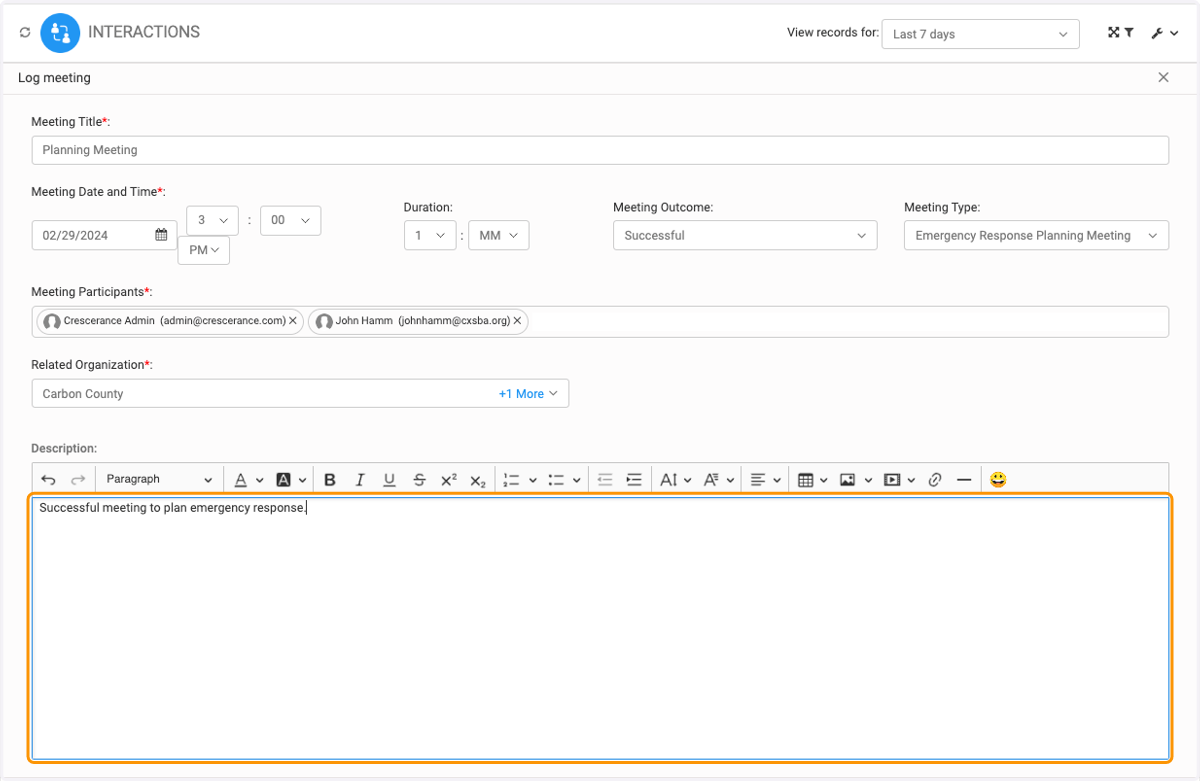The image size is (1200, 781).
Task: Insert a horizontal line
Action: pyautogui.click(x=964, y=480)
